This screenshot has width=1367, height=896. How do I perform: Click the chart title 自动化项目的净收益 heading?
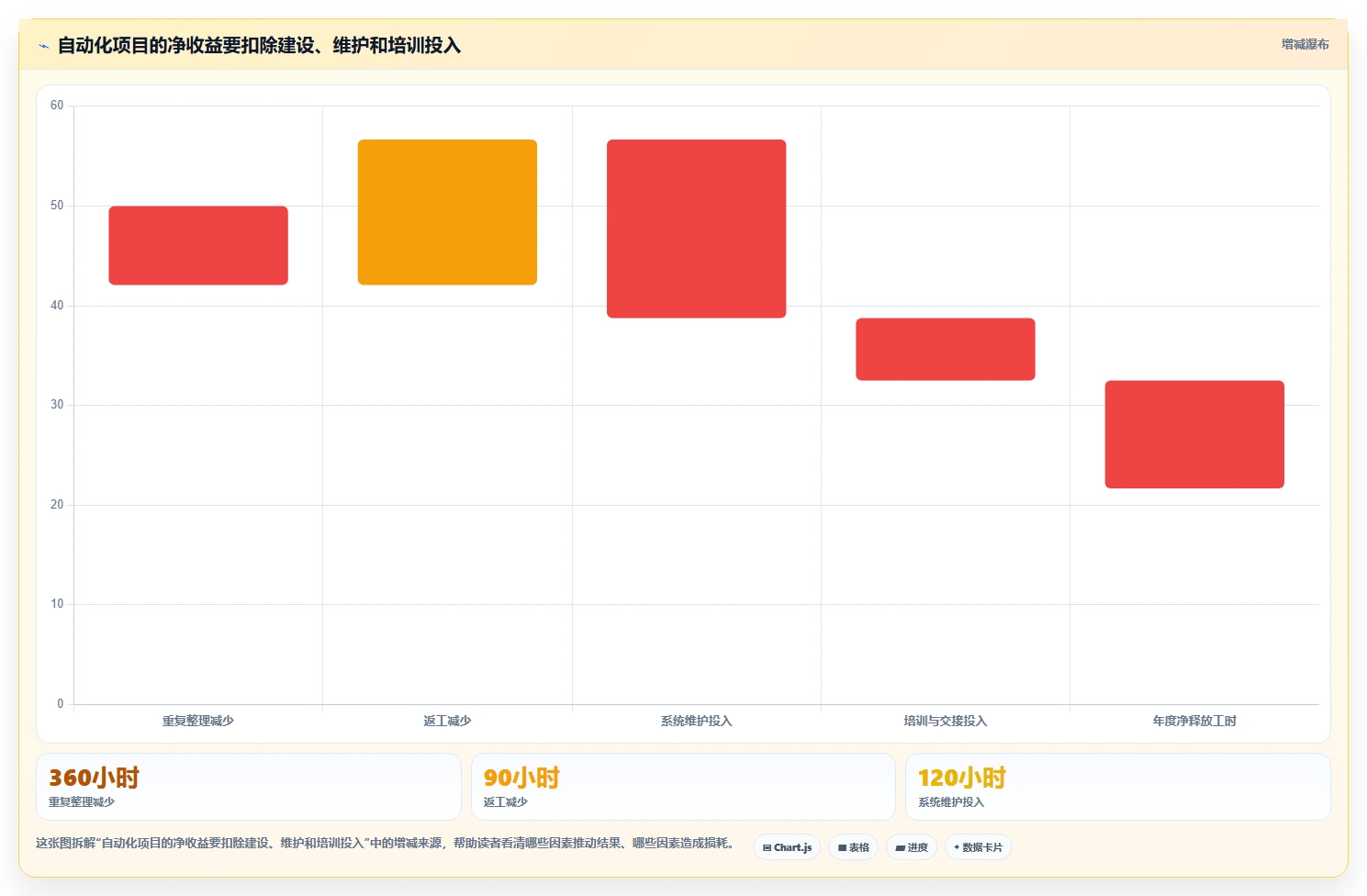259,45
